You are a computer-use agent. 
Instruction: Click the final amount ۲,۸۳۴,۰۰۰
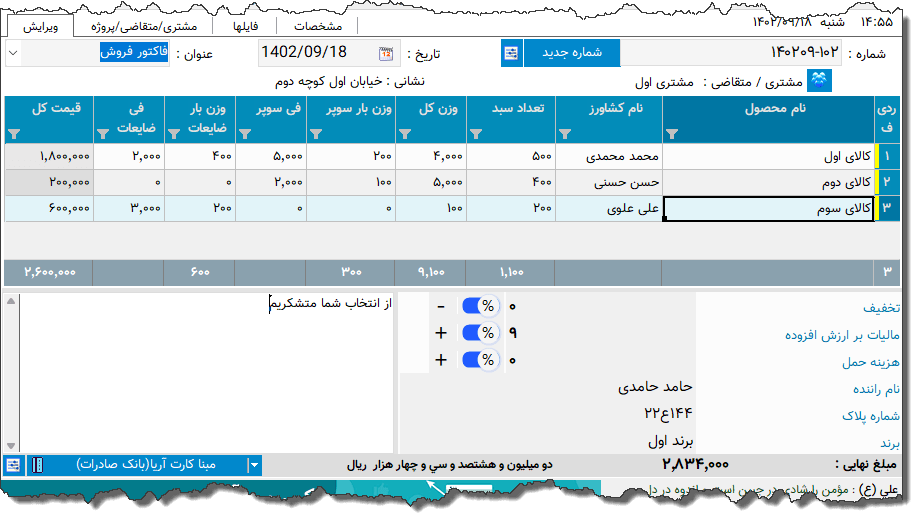[x=695, y=464]
